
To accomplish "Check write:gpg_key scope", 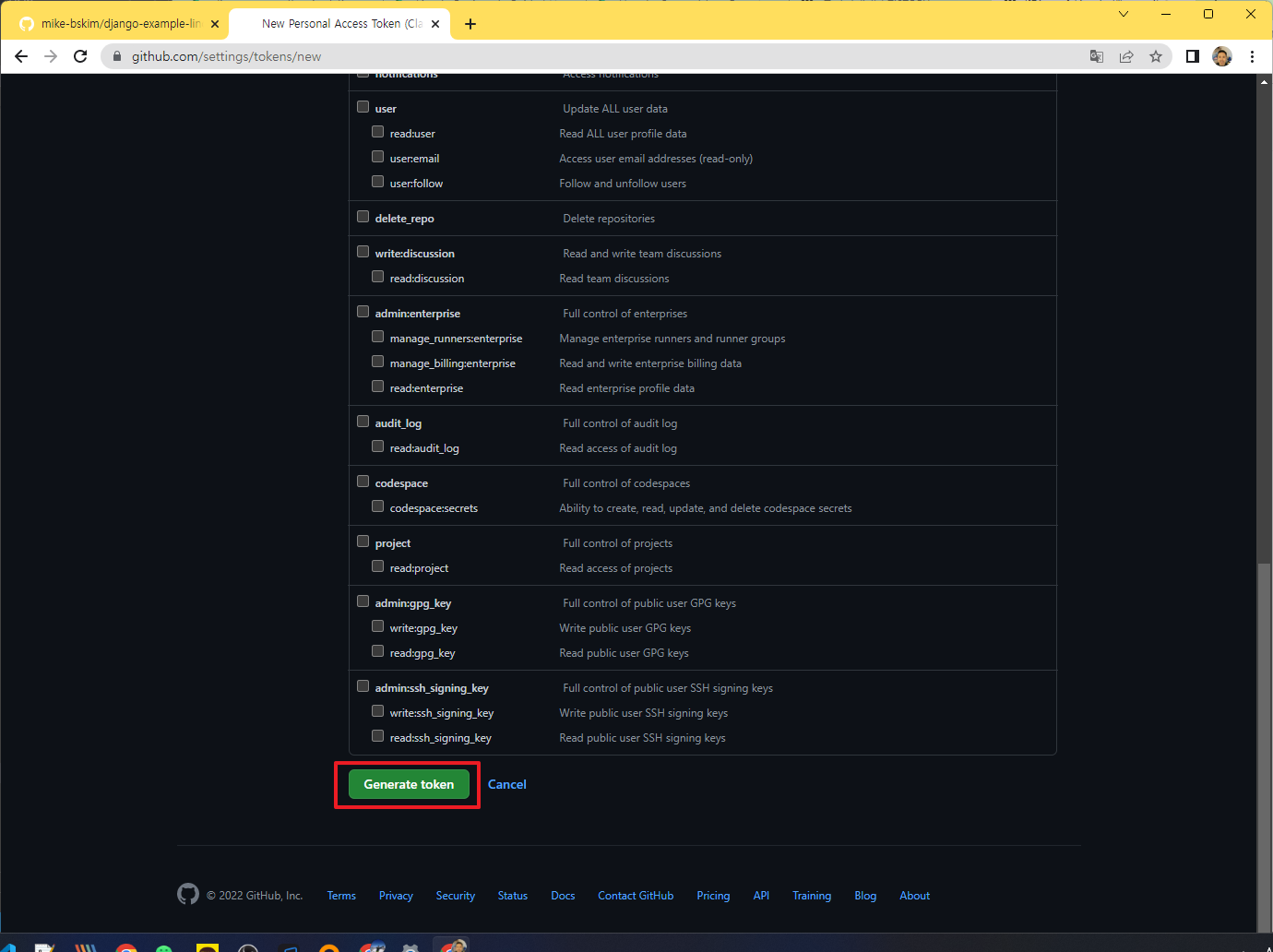I will [x=378, y=626].
